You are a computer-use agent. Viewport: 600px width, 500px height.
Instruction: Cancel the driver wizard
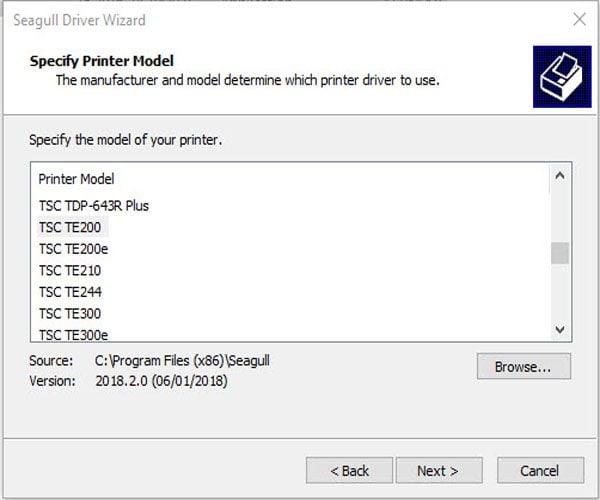[x=540, y=470]
